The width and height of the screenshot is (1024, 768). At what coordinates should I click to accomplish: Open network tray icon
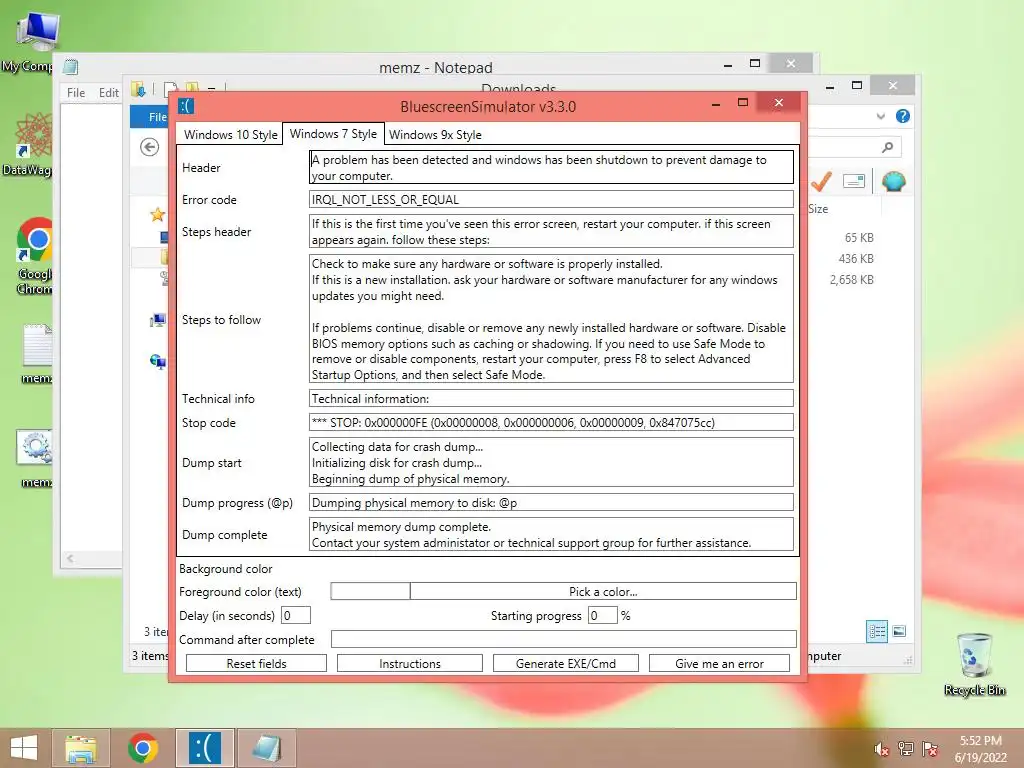pyautogui.click(x=905, y=748)
